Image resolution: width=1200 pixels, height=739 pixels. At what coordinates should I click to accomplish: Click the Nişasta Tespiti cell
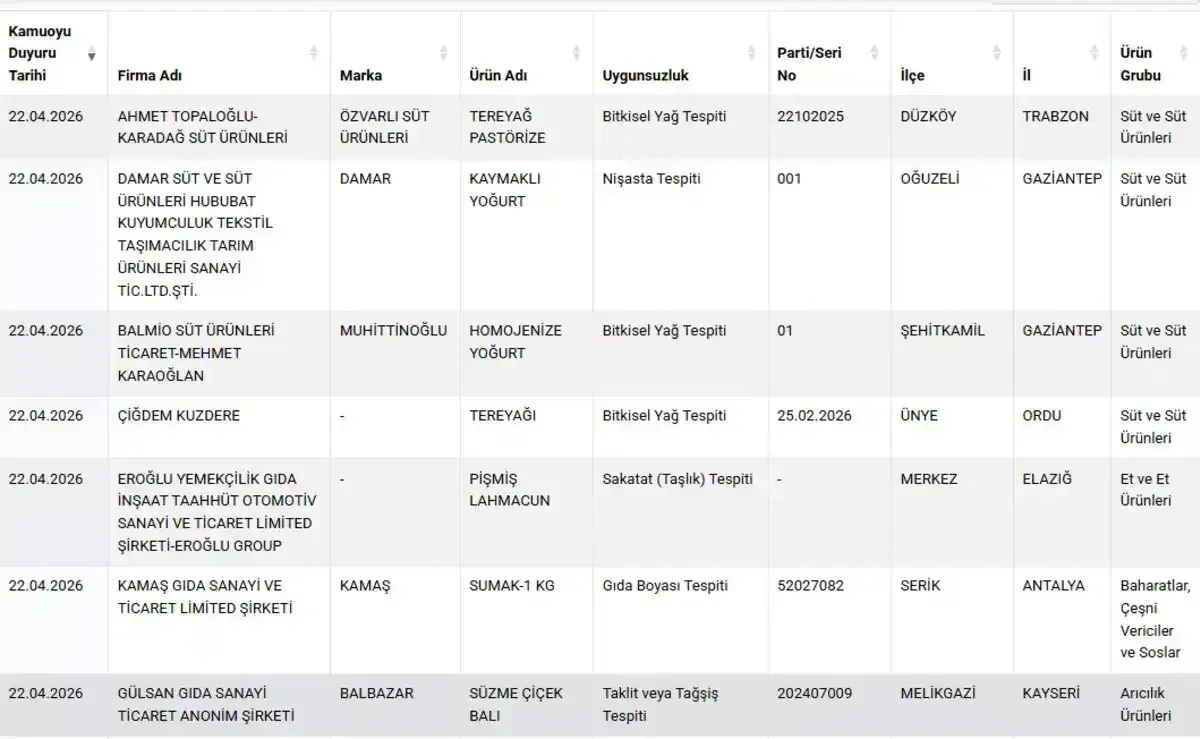[652, 179]
